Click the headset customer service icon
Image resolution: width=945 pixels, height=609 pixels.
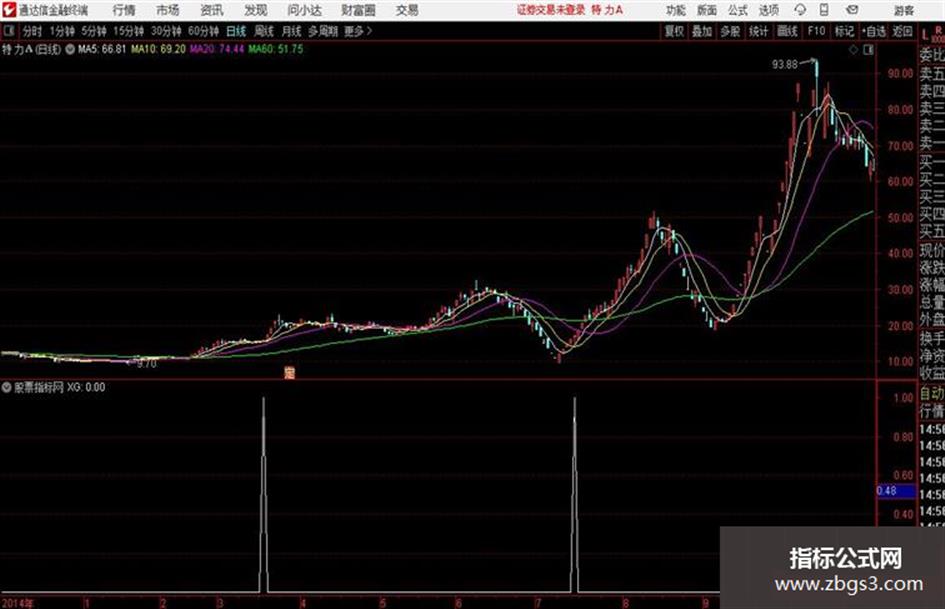[x=800, y=10]
